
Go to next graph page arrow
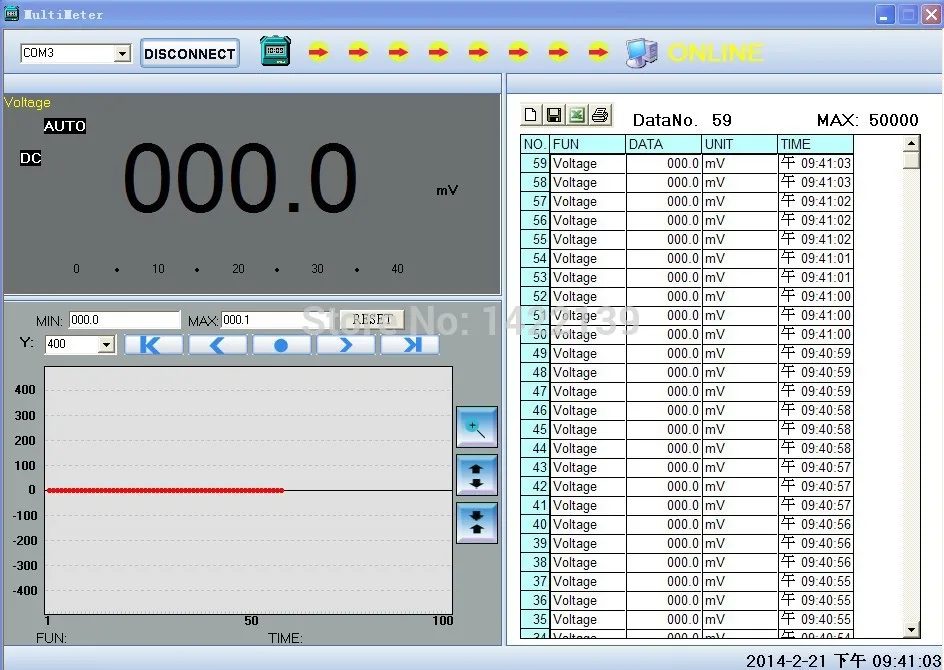(x=346, y=345)
